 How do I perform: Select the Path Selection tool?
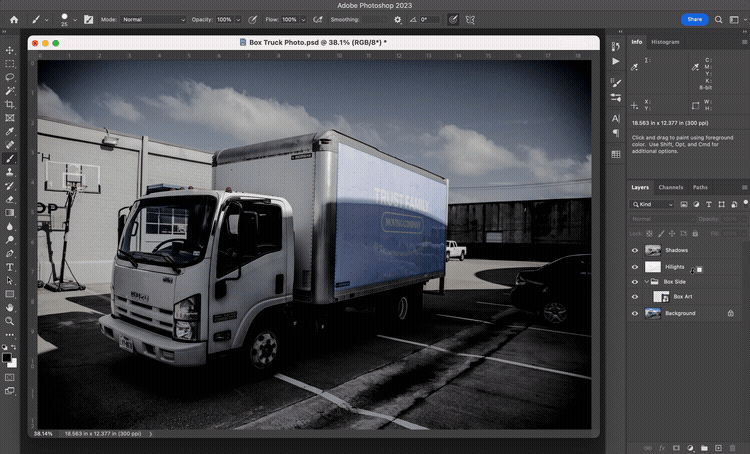click(x=10, y=280)
